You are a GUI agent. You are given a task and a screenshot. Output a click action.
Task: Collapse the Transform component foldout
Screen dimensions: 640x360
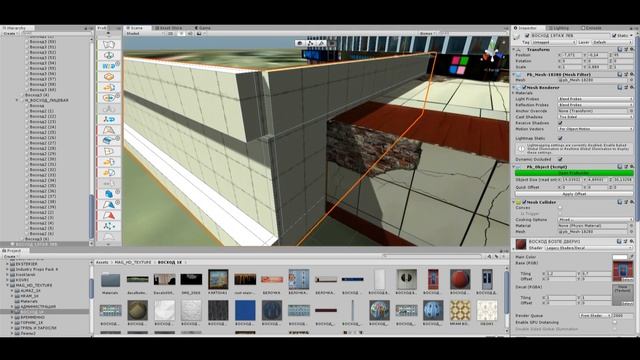pyautogui.click(x=514, y=49)
